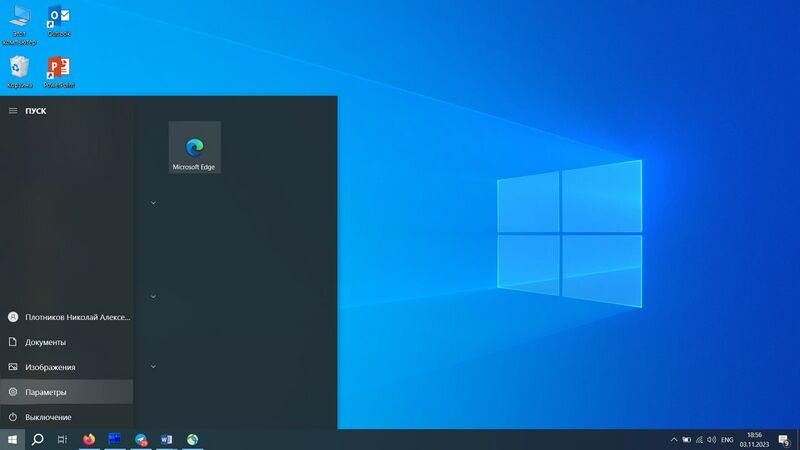Launch Firefox from the taskbar
Viewport: 800px width, 450px height.
(x=89, y=439)
